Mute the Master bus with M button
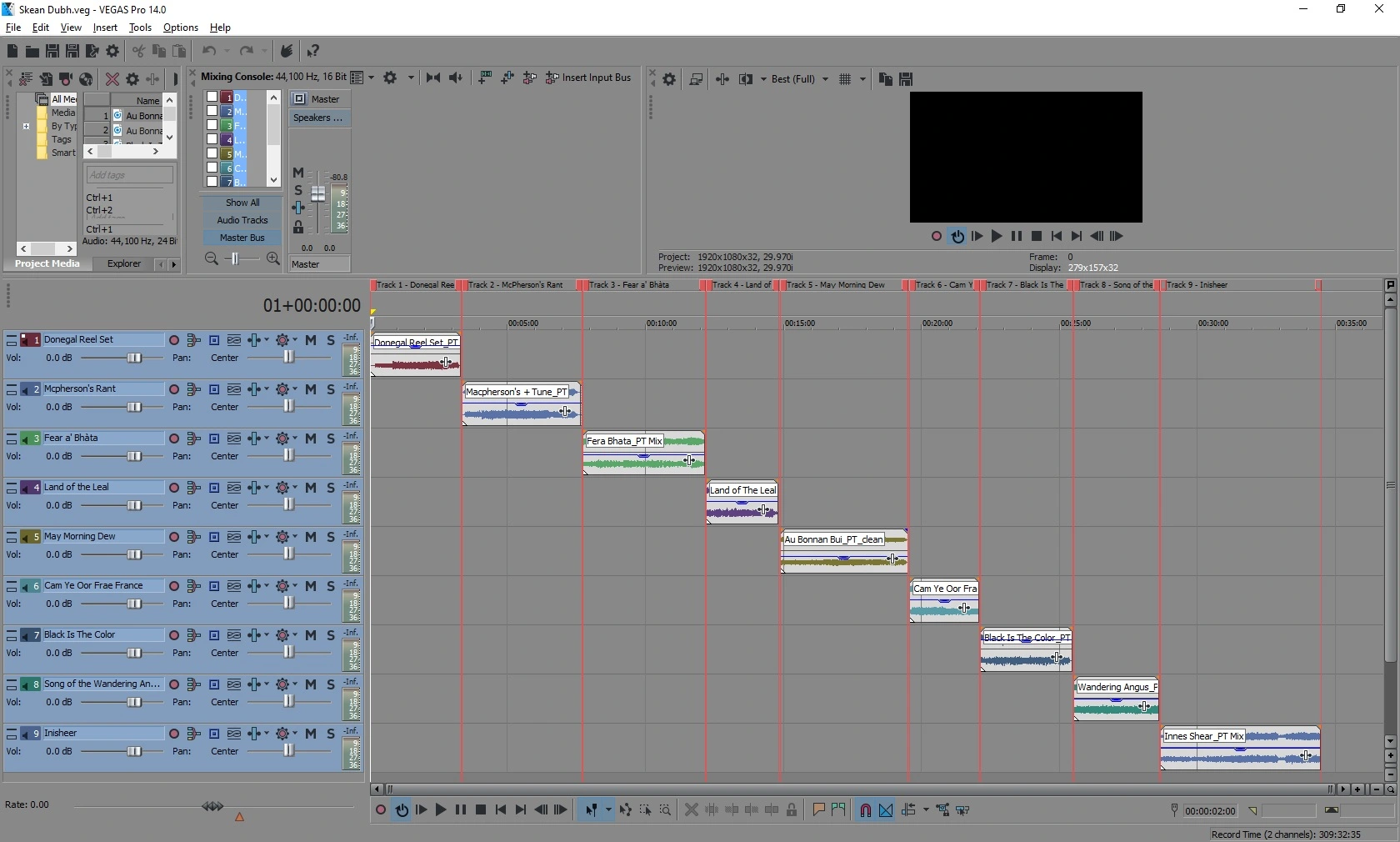1400x842 pixels. [298, 173]
